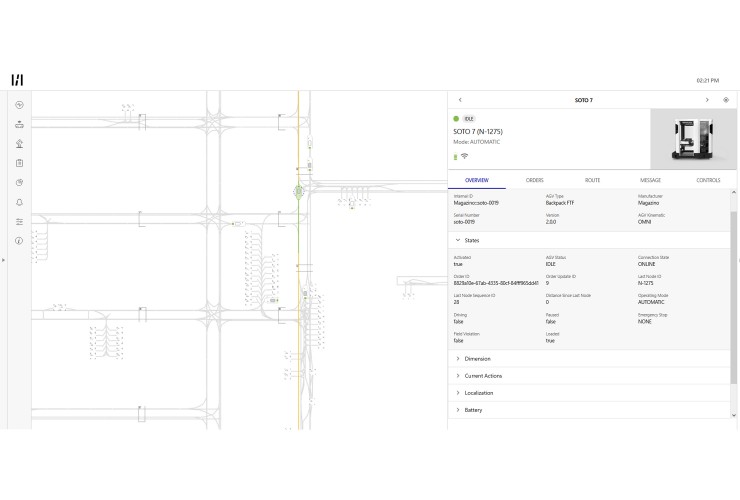Expand the Localization section
Screen dimensions: 740x500
589,393
